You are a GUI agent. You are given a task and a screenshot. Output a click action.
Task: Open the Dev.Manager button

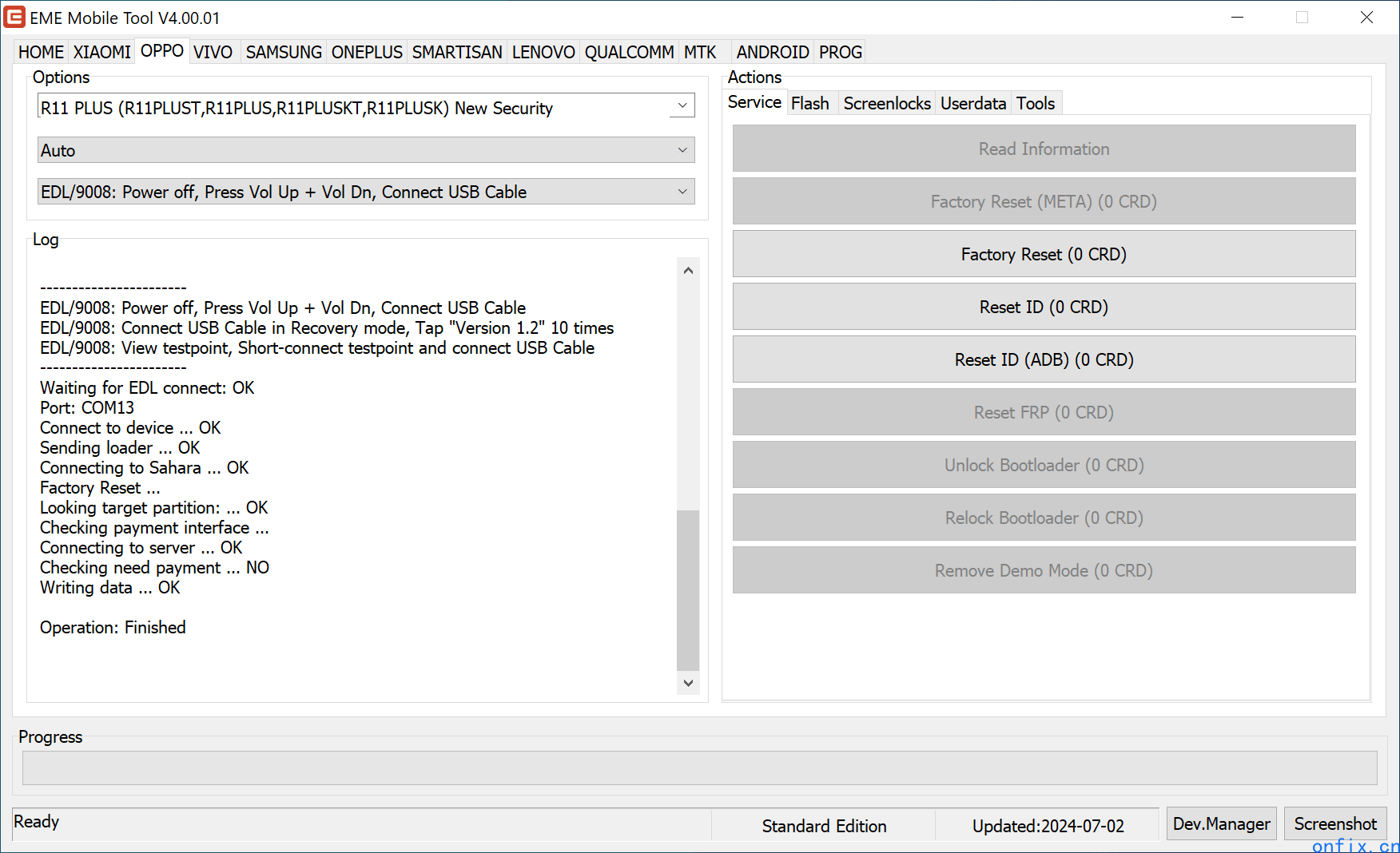1221,823
